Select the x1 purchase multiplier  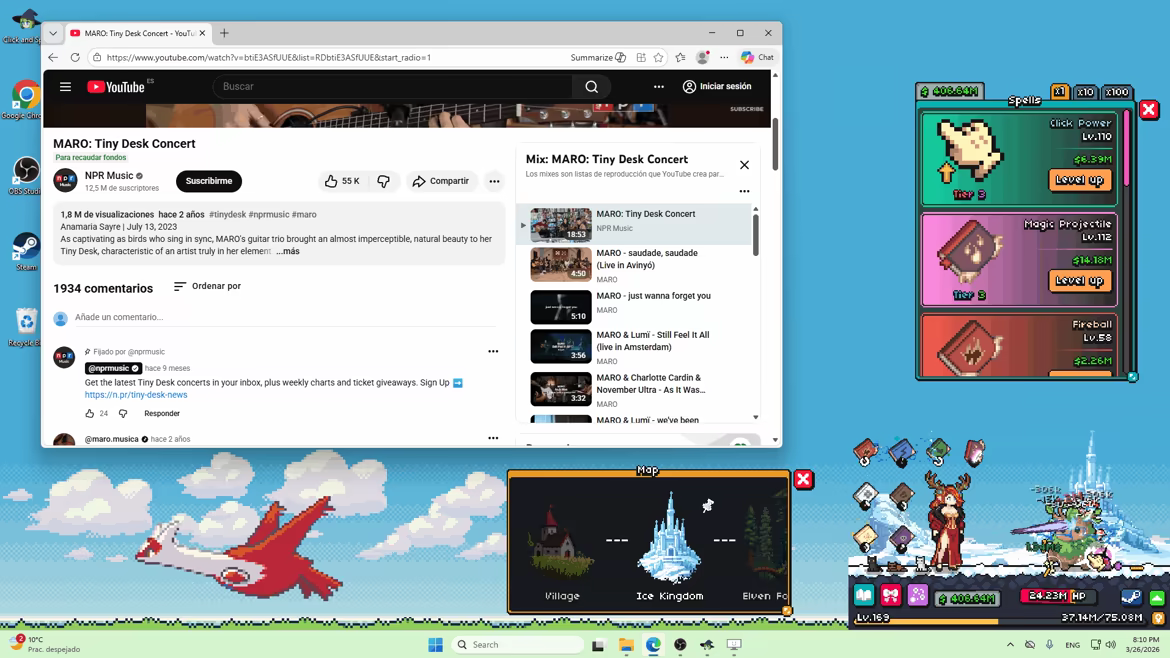(x=1060, y=91)
